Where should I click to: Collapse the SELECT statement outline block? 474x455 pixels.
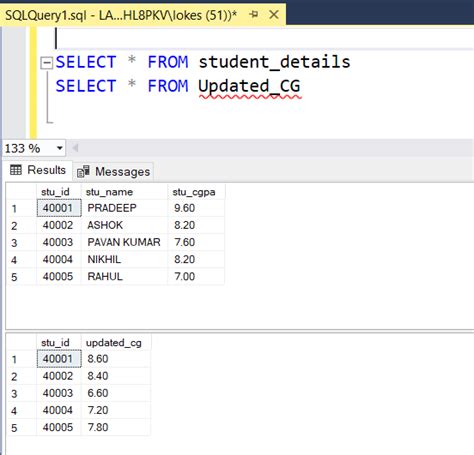click(x=46, y=63)
